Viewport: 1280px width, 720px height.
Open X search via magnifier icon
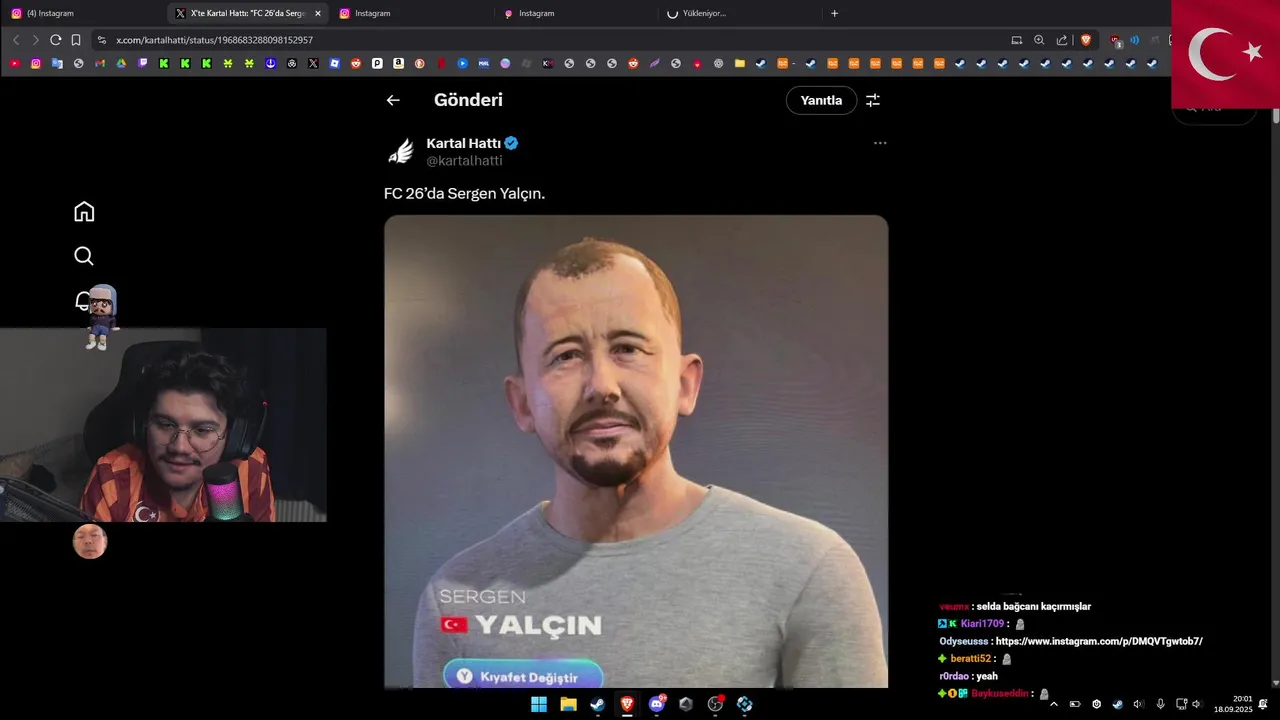(x=84, y=256)
